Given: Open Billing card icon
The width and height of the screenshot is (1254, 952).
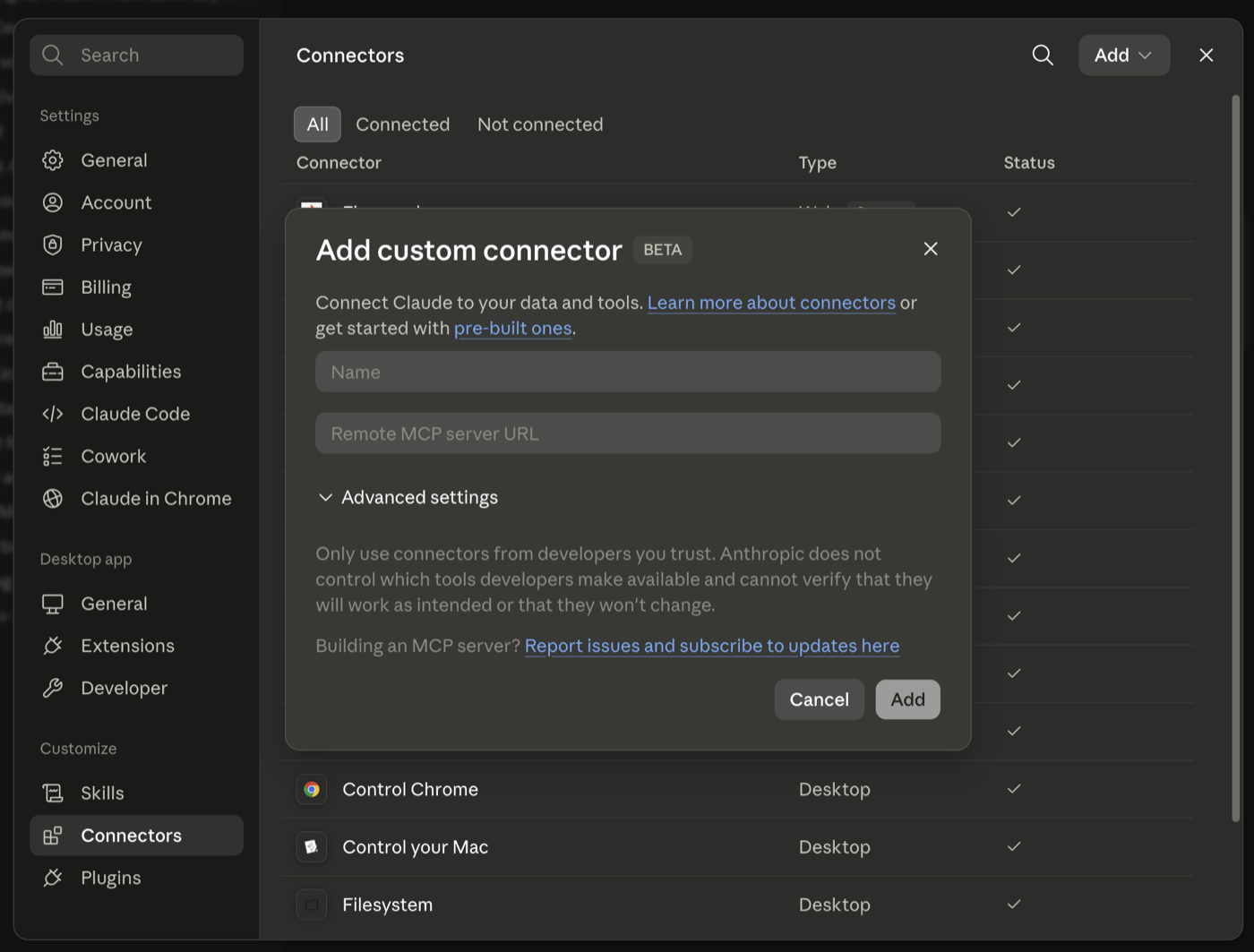Looking at the screenshot, I should click(x=53, y=287).
